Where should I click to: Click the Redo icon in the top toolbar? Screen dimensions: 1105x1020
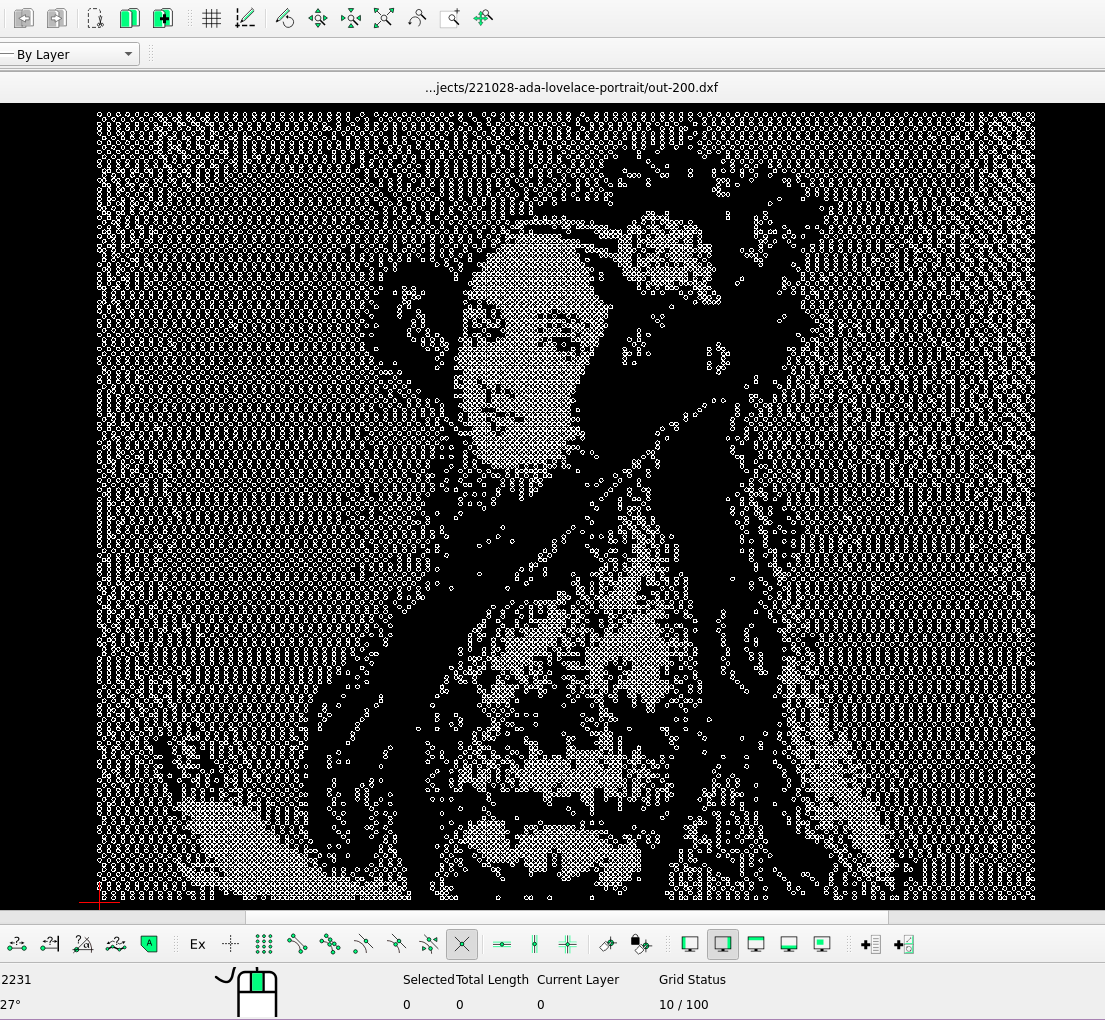[x=57, y=18]
